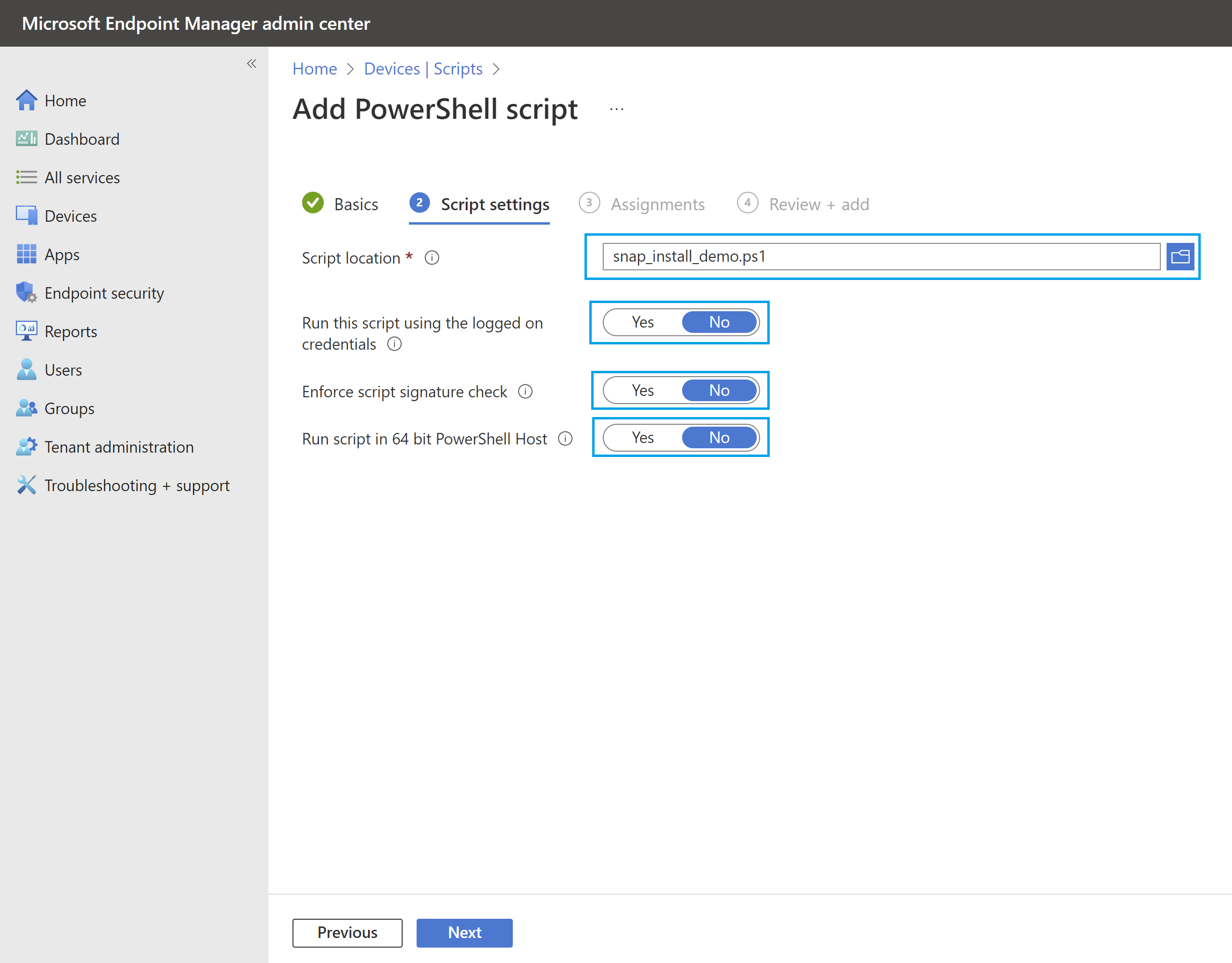Open the Apps section
Image resolution: width=1232 pixels, height=963 pixels.
[x=61, y=254]
